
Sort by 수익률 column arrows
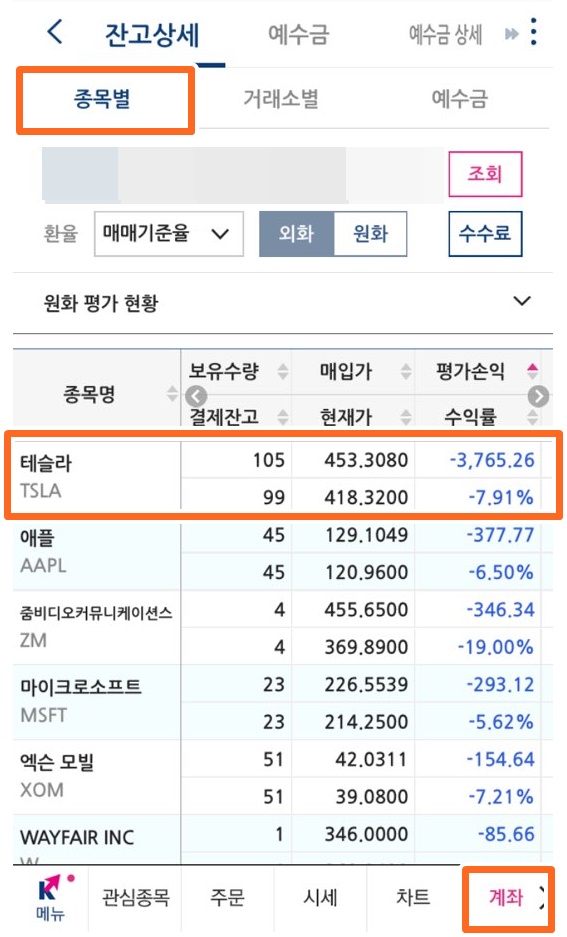pyautogui.click(x=532, y=417)
